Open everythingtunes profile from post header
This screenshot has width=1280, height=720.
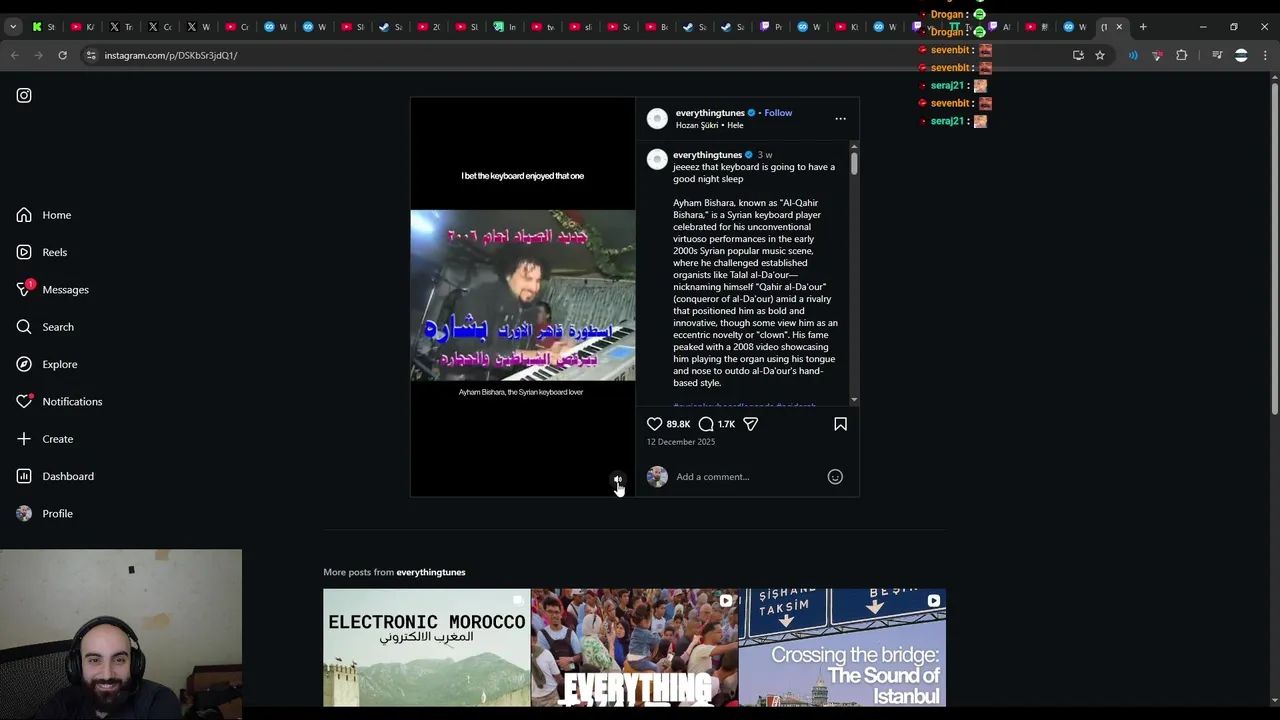709,113
